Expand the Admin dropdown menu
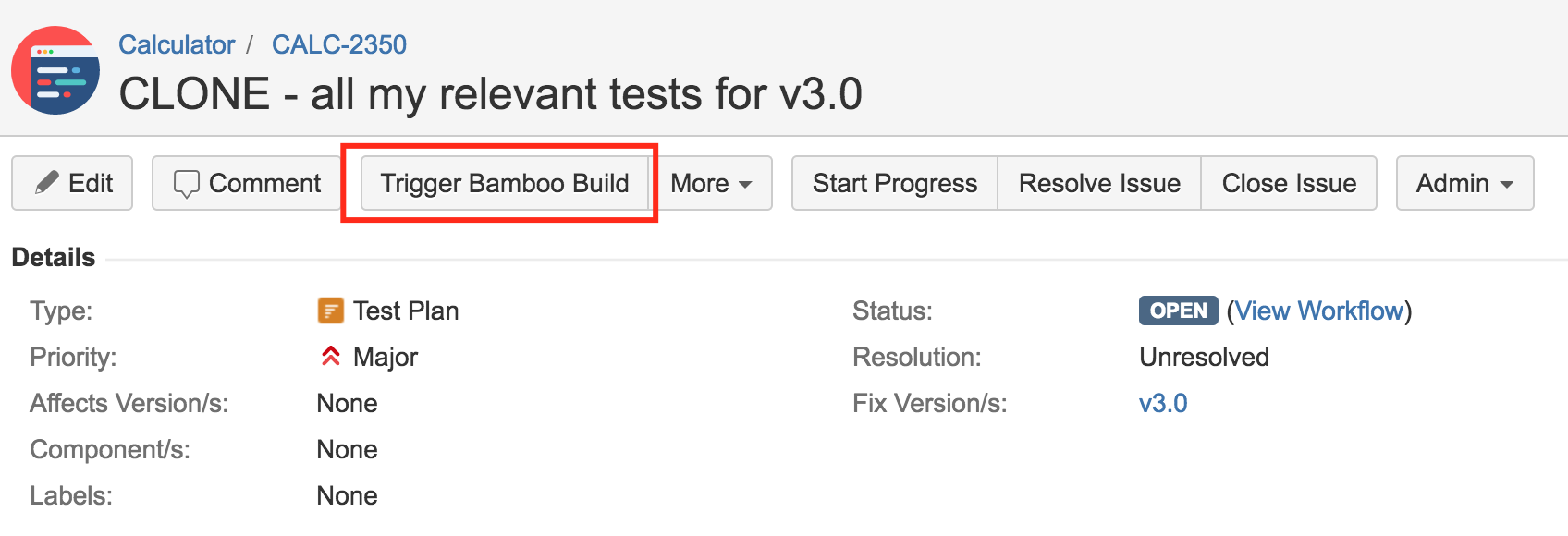This screenshot has width=1568, height=536. 1464,183
